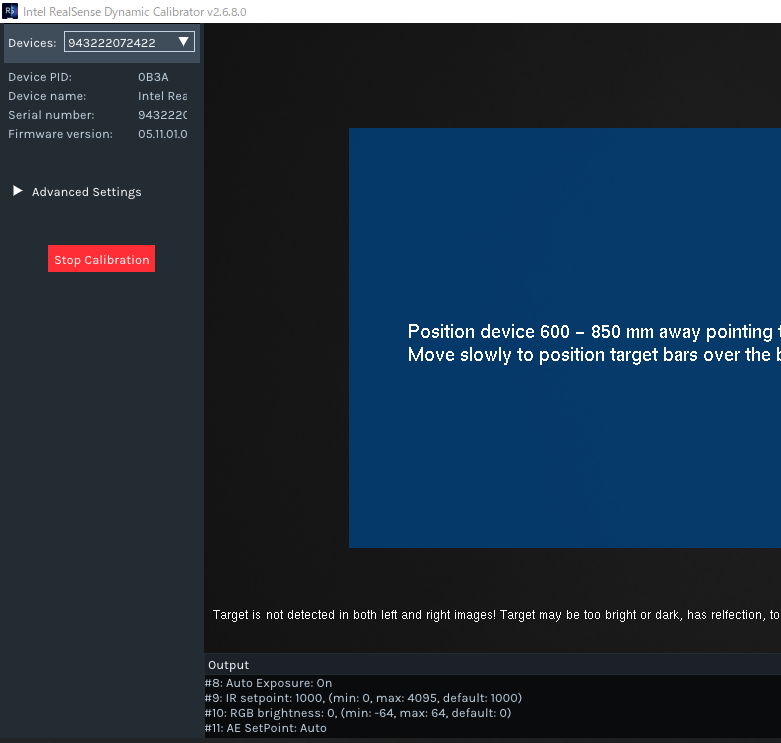Click the Device name label
The image size is (781, 743).
pyautogui.click(x=47, y=96)
